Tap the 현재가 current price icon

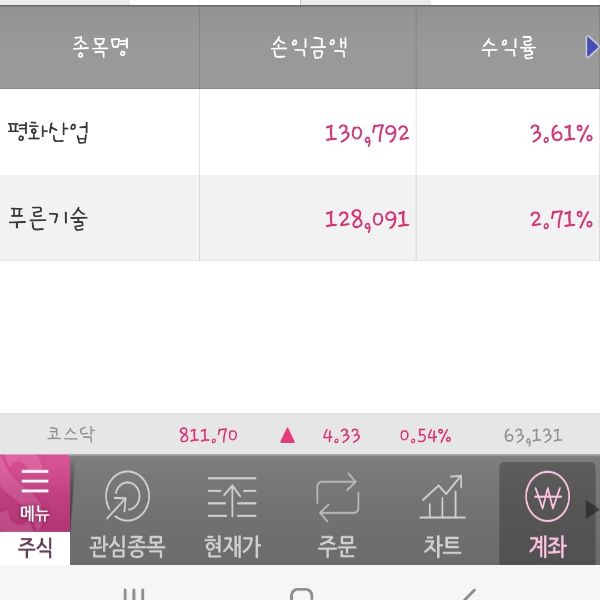pos(232,510)
